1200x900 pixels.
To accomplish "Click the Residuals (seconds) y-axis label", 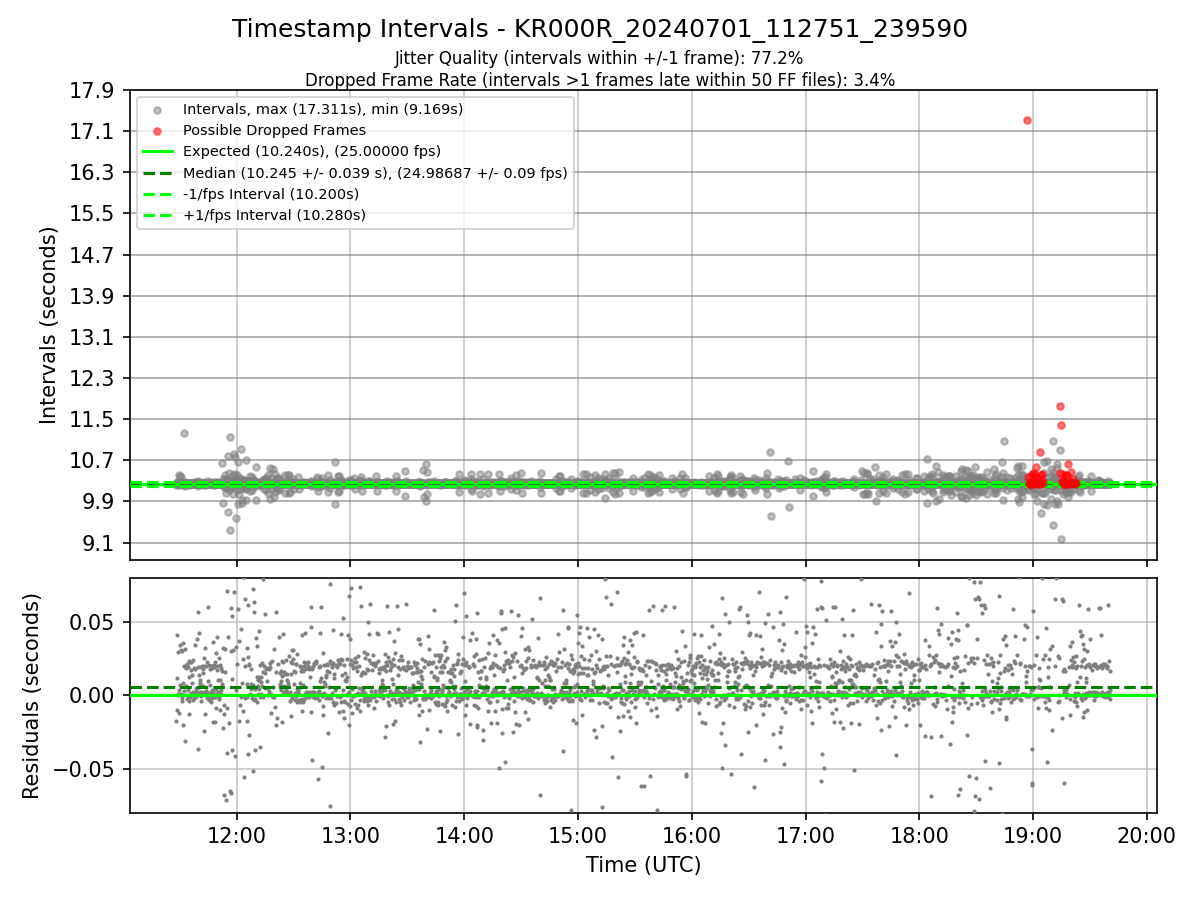I will (x=31, y=696).
